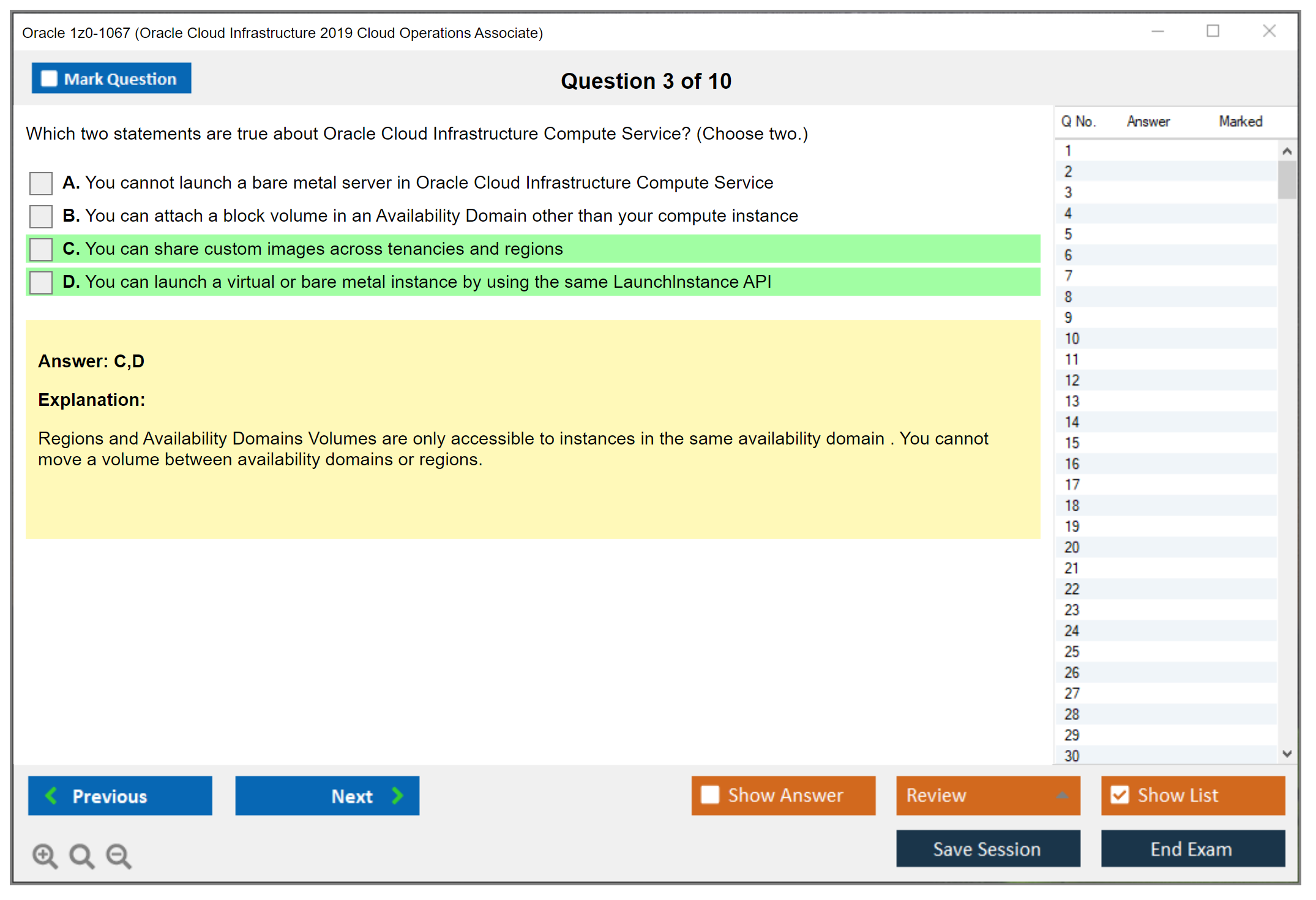
Task: Click the green arrow on the Previous button
Action: point(52,795)
